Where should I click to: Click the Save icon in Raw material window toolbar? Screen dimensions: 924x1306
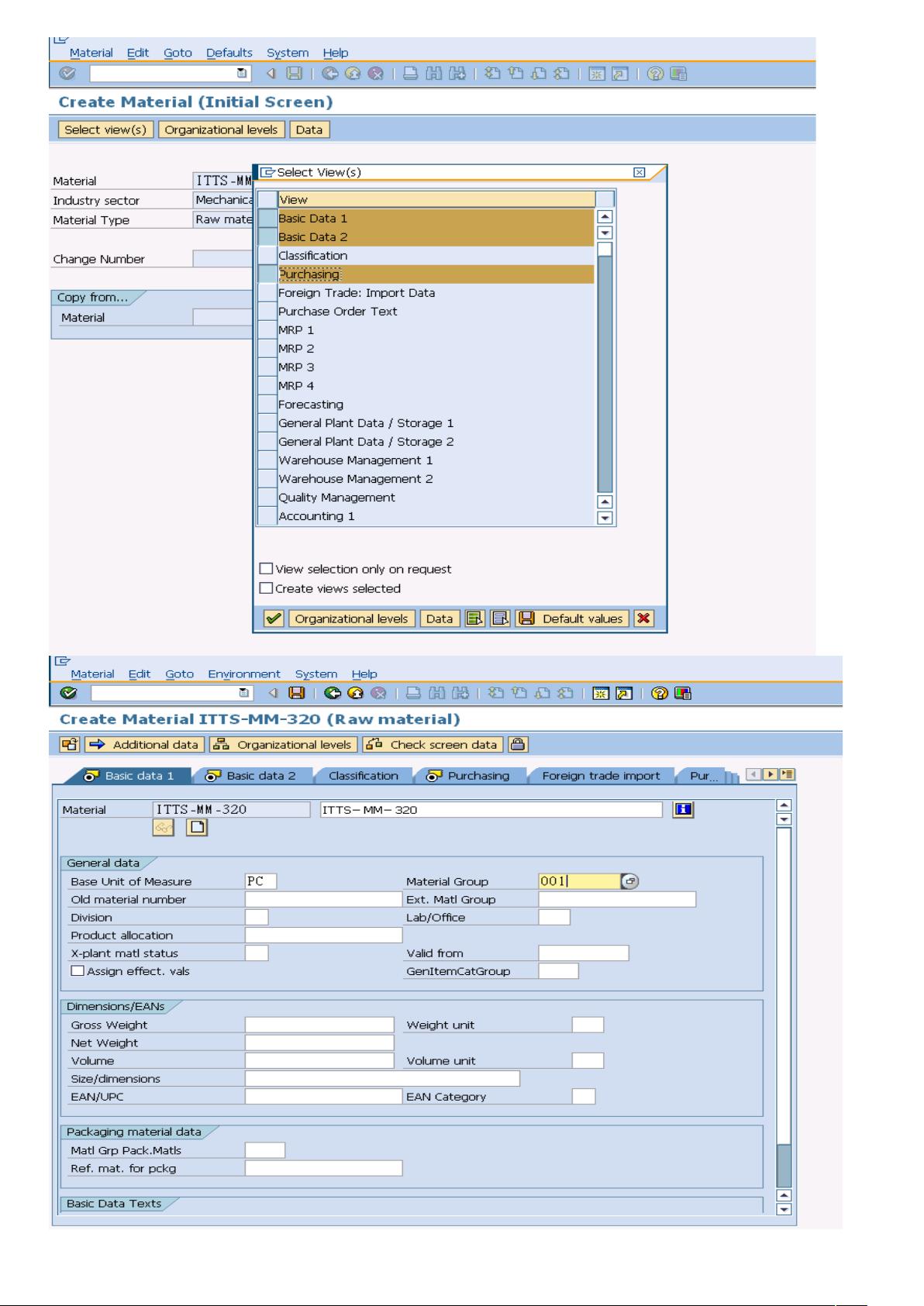(296, 693)
